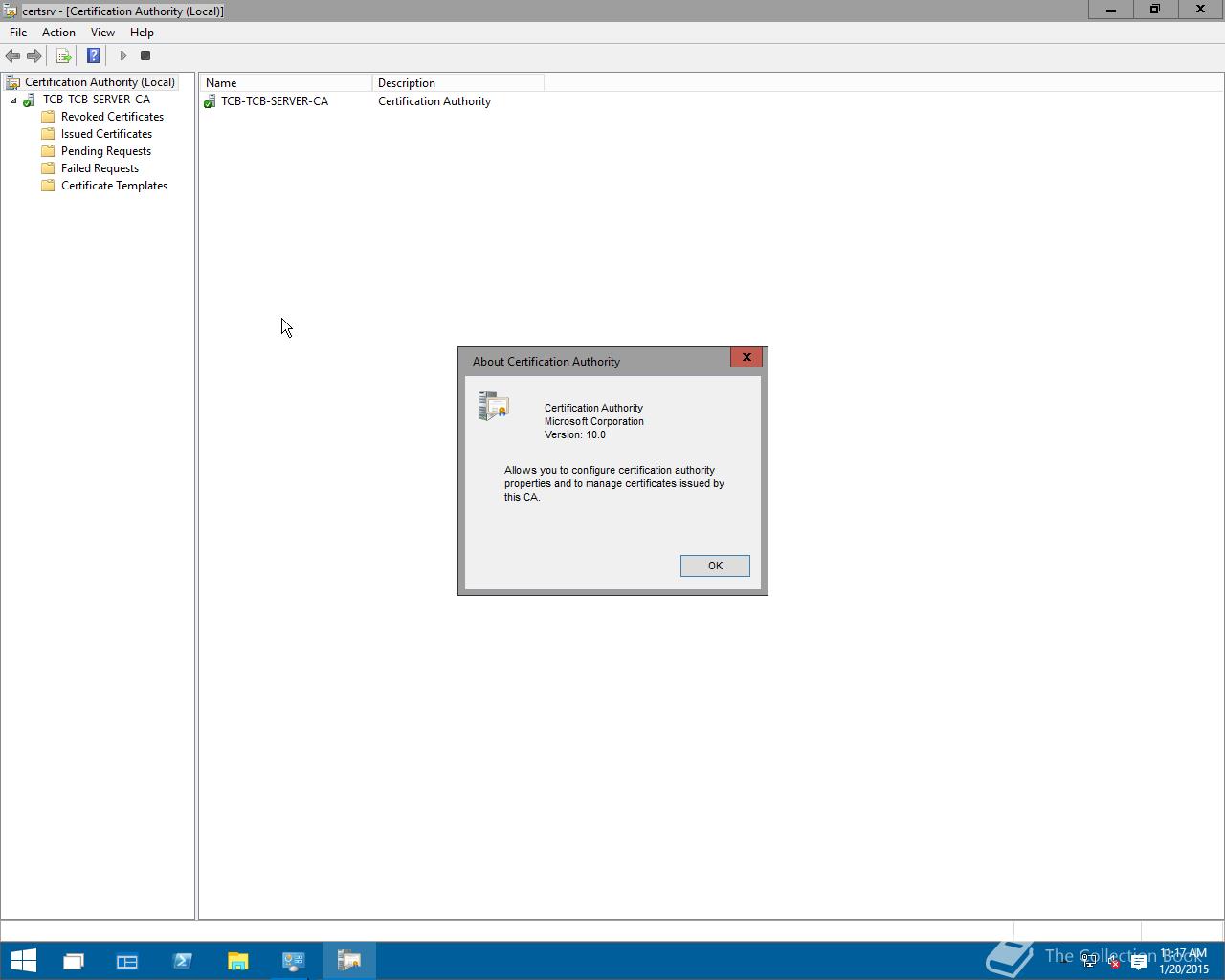Image resolution: width=1225 pixels, height=980 pixels.
Task: Click the blue Help toolbar icon
Action: tap(93, 56)
